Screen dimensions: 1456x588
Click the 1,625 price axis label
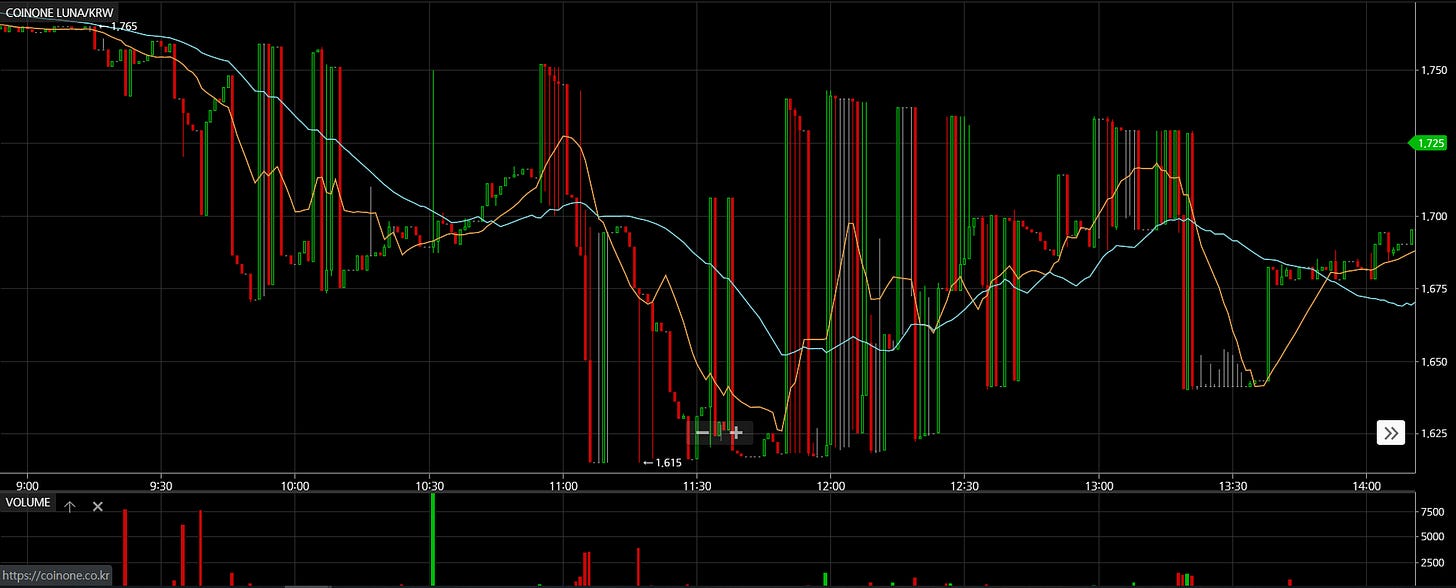click(1433, 434)
